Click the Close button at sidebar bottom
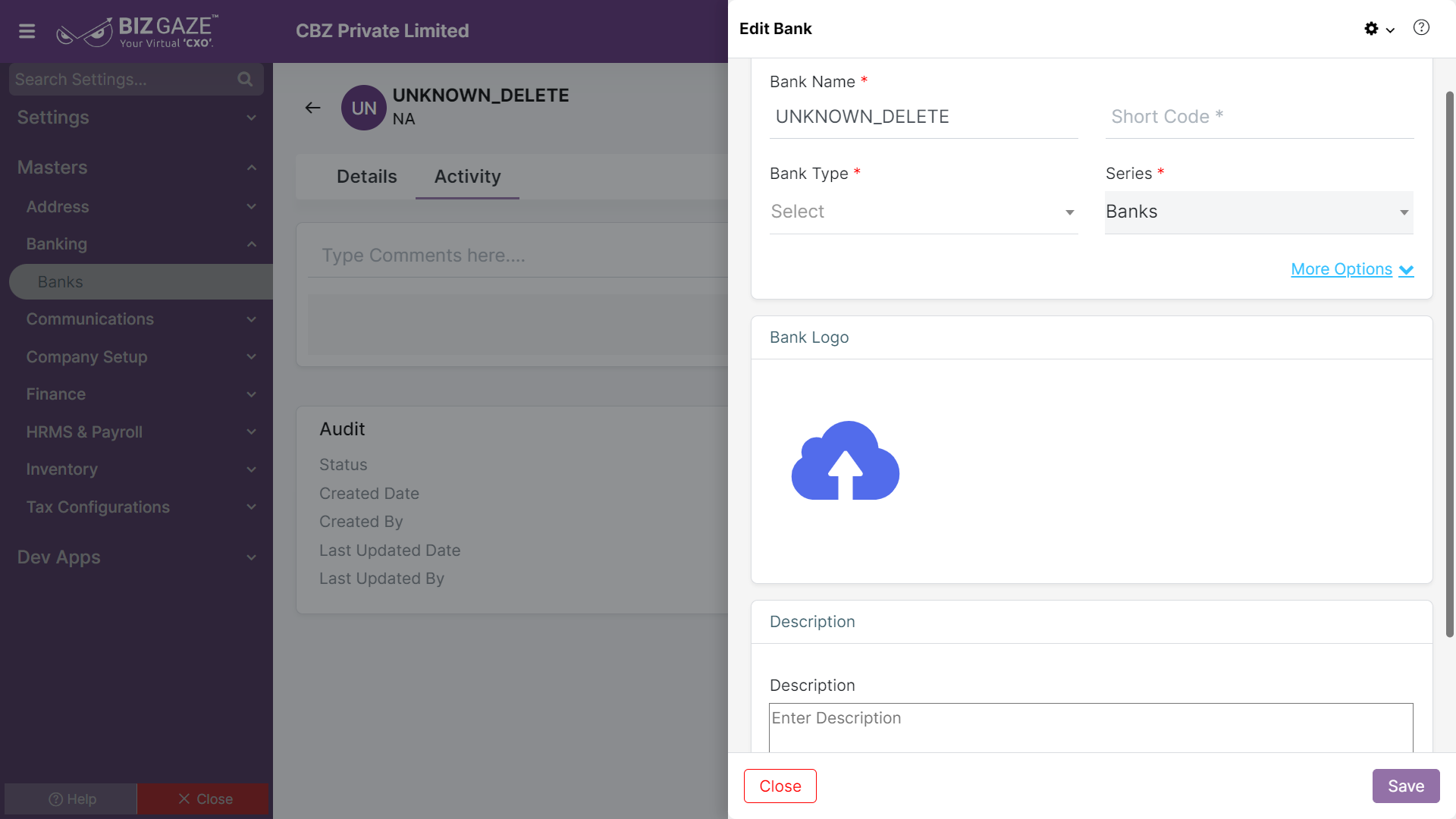Viewport: 1456px width, 819px height. click(204, 799)
